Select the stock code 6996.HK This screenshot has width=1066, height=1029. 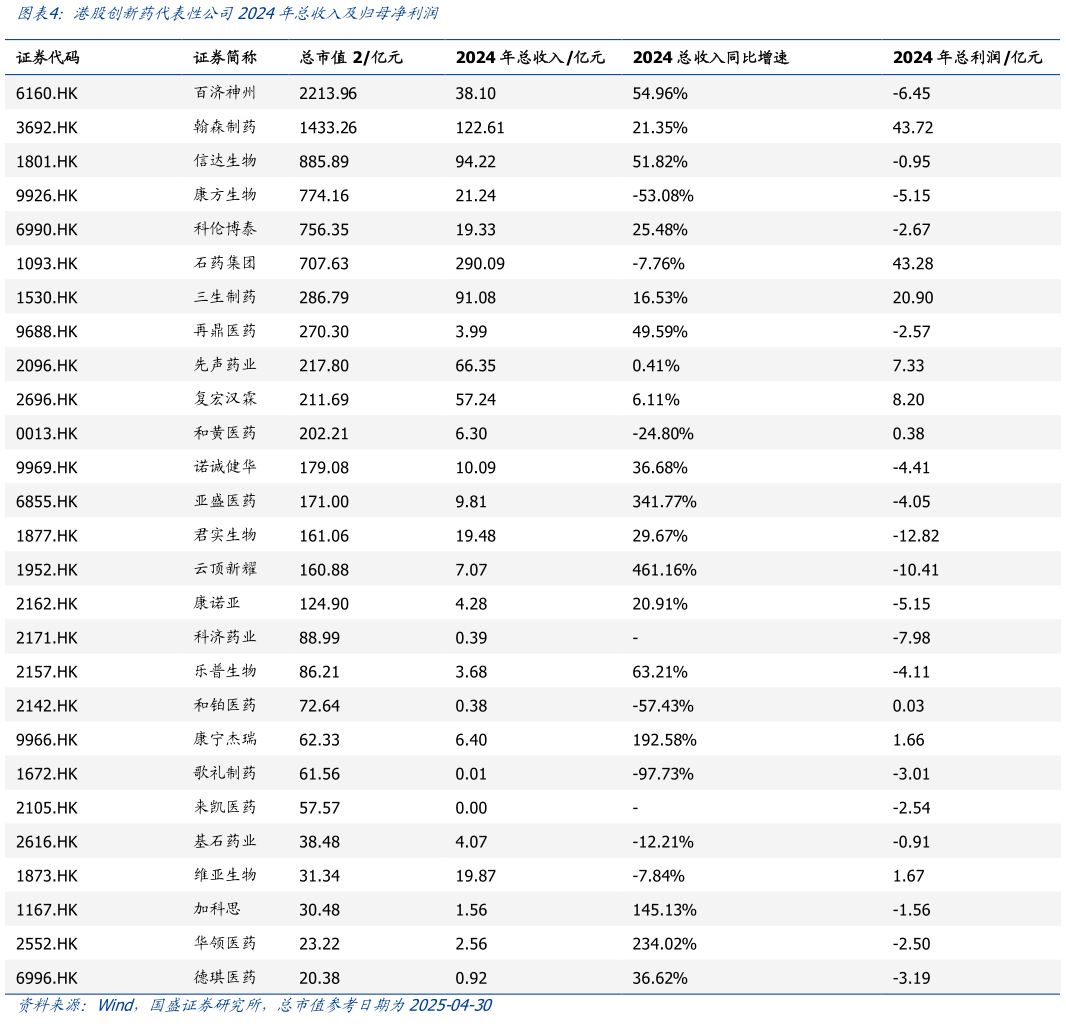tap(46, 977)
